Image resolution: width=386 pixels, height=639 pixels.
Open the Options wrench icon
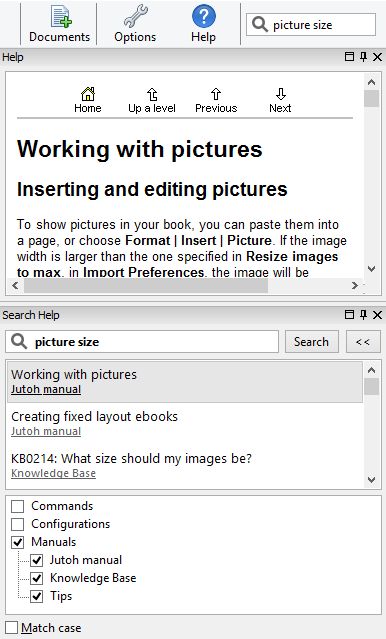[135, 16]
